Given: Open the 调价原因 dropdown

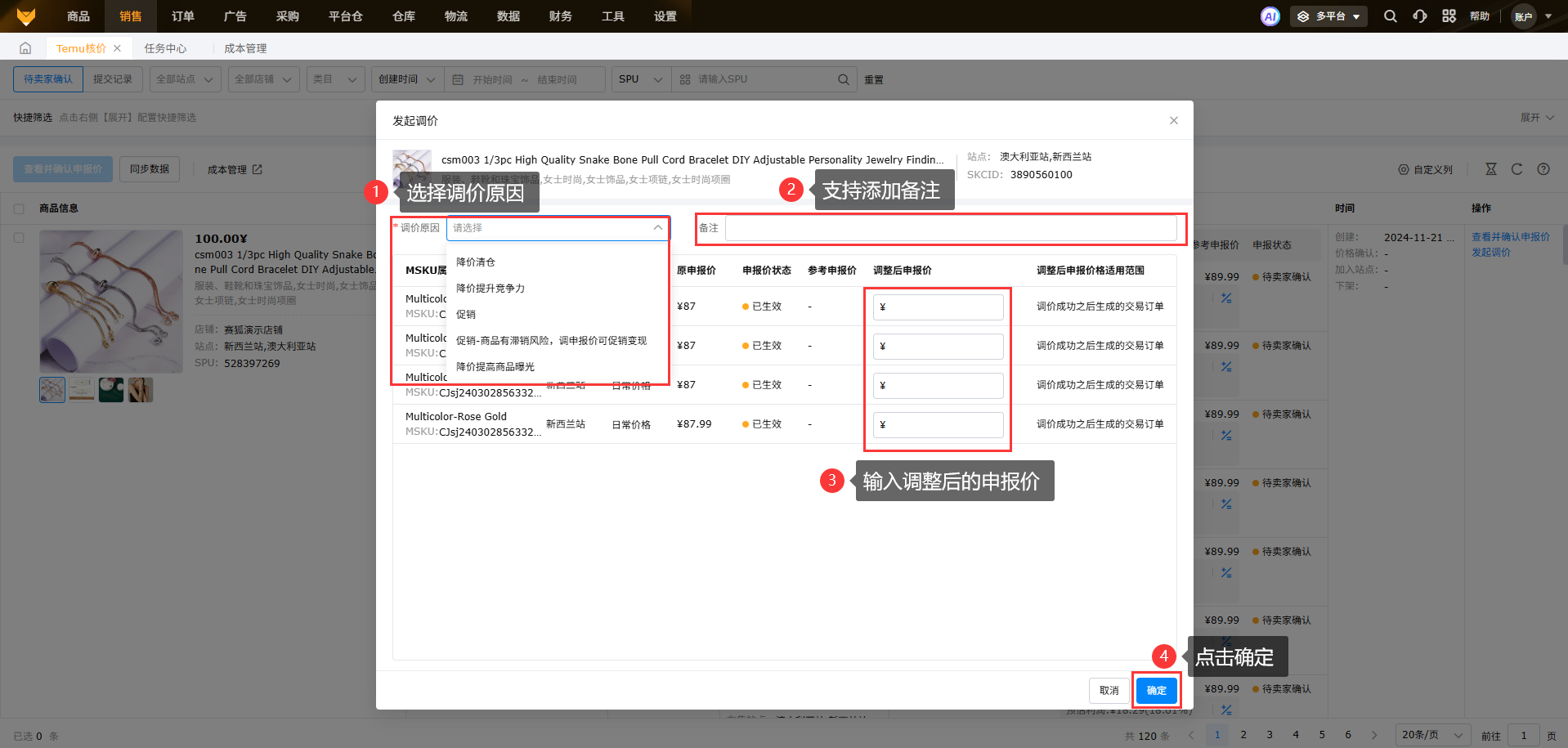Looking at the screenshot, I should coord(558,228).
